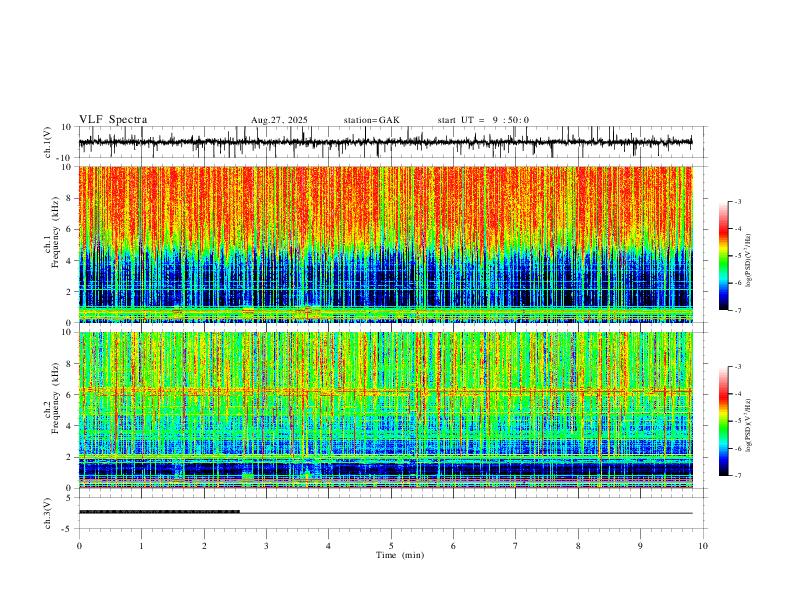Click the "-3" label on the ch.1 colorbar
The image size is (792, 612).
[737, 201]
